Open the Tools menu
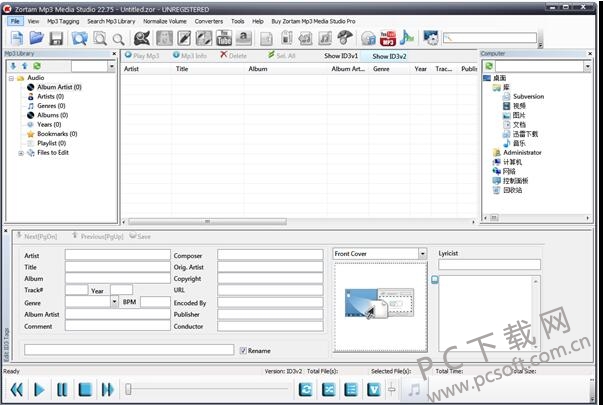 coord(238,21)
